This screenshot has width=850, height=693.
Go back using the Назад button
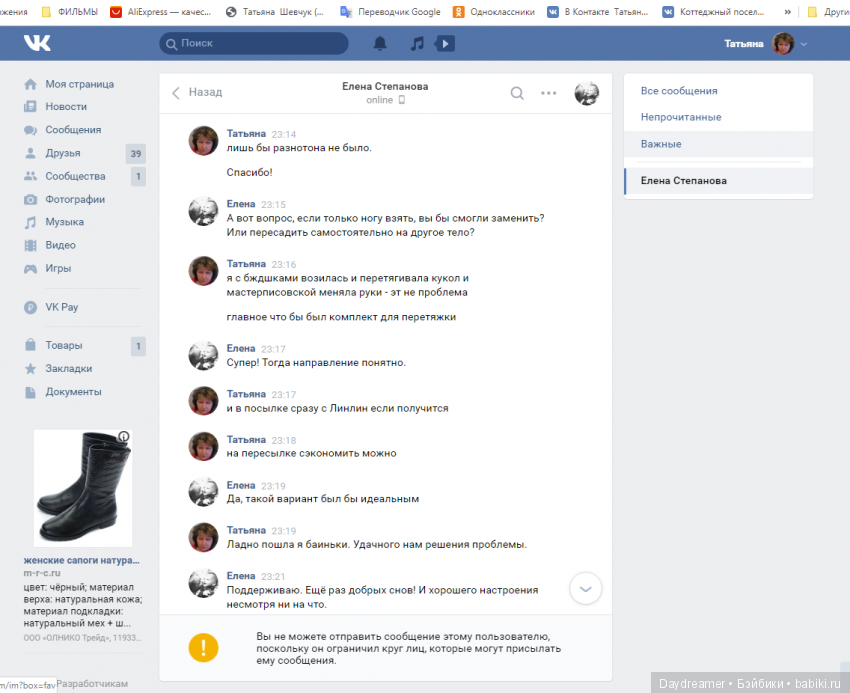click(197, 92)
